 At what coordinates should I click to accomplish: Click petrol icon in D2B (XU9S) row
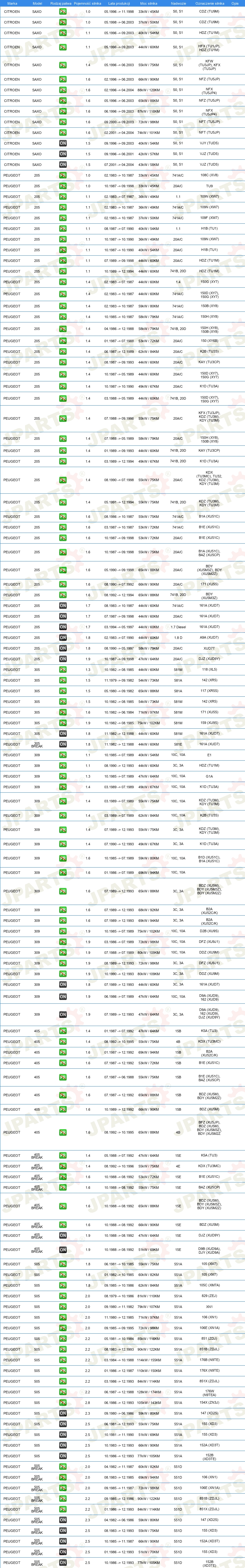coord(63,931)
